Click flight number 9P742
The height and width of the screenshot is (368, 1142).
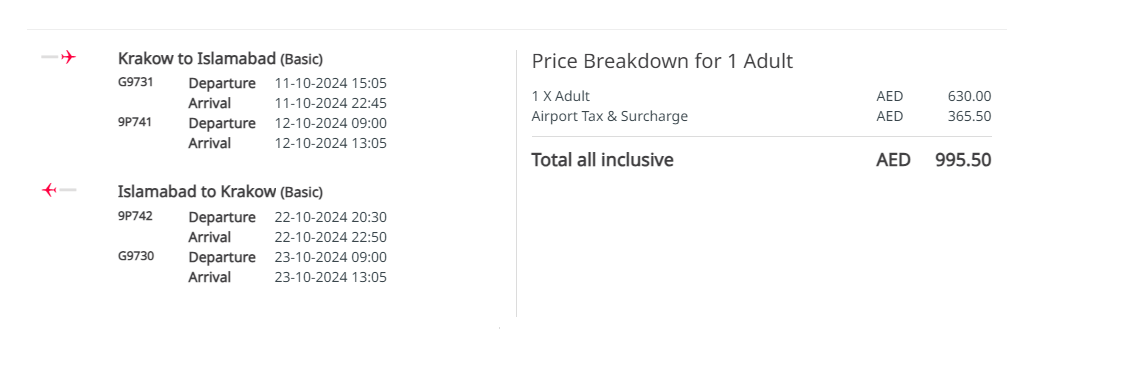135,216
